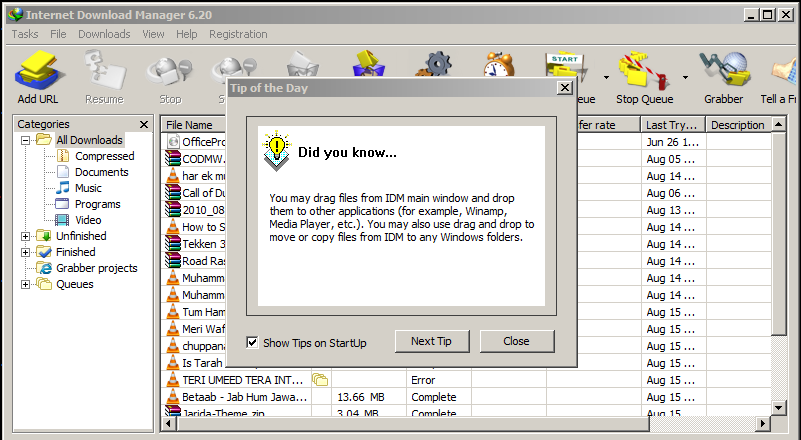Select the All Downloads folder
The height and width of the screenshot is (440, 801).
coord(89,140)
